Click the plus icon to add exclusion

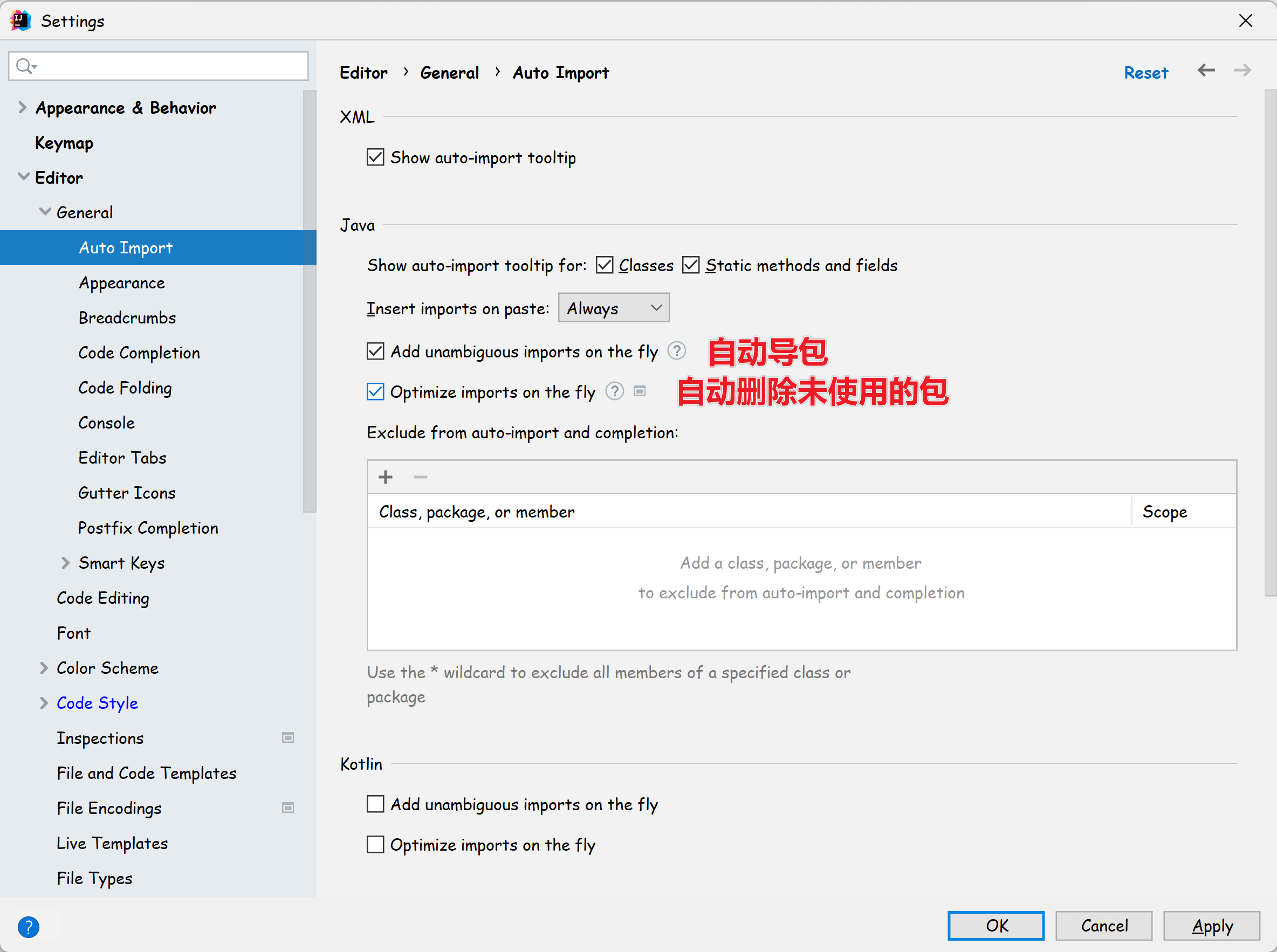[385, 477]
